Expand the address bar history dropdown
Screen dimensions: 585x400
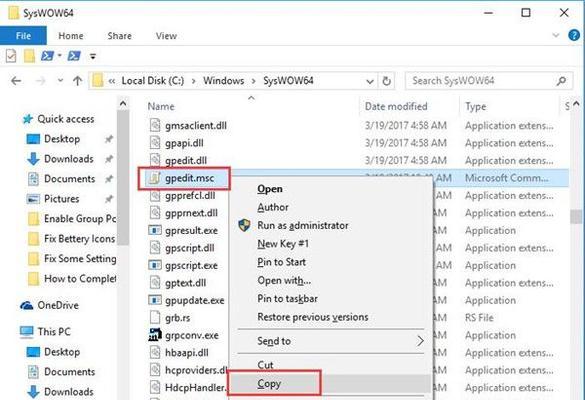coord(370,81)
